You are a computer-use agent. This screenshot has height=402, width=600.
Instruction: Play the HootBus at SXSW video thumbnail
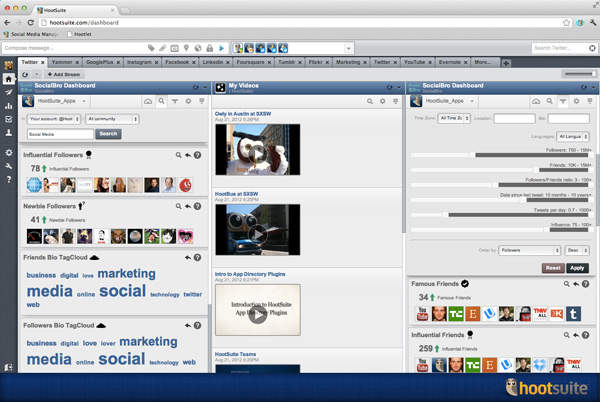(x=258, y=230)
